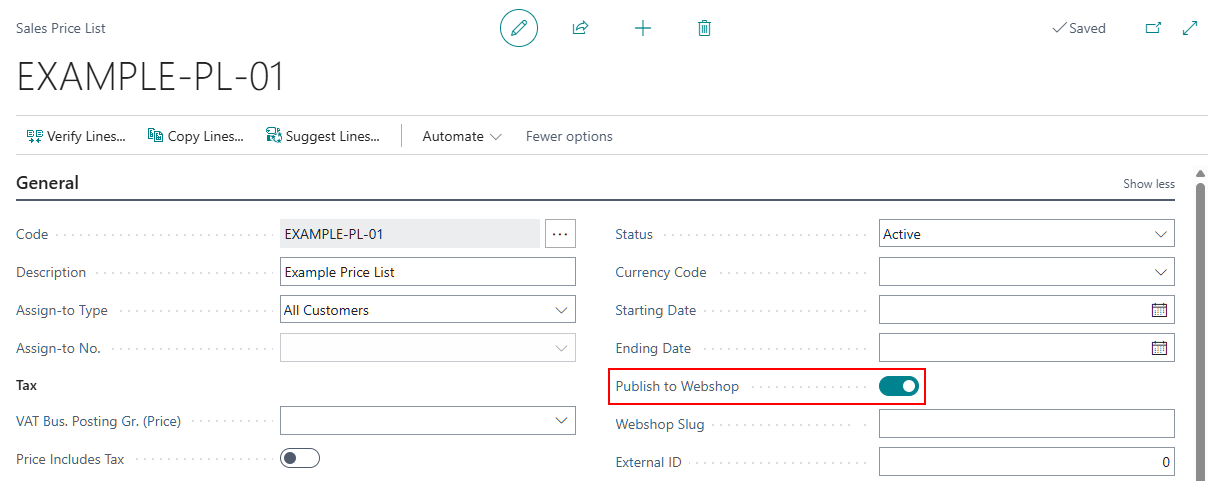Image resolution: width=1217 pixels, height=481 pixels.
Task: Select Fewer options in action bar
Action: [569, 136]
